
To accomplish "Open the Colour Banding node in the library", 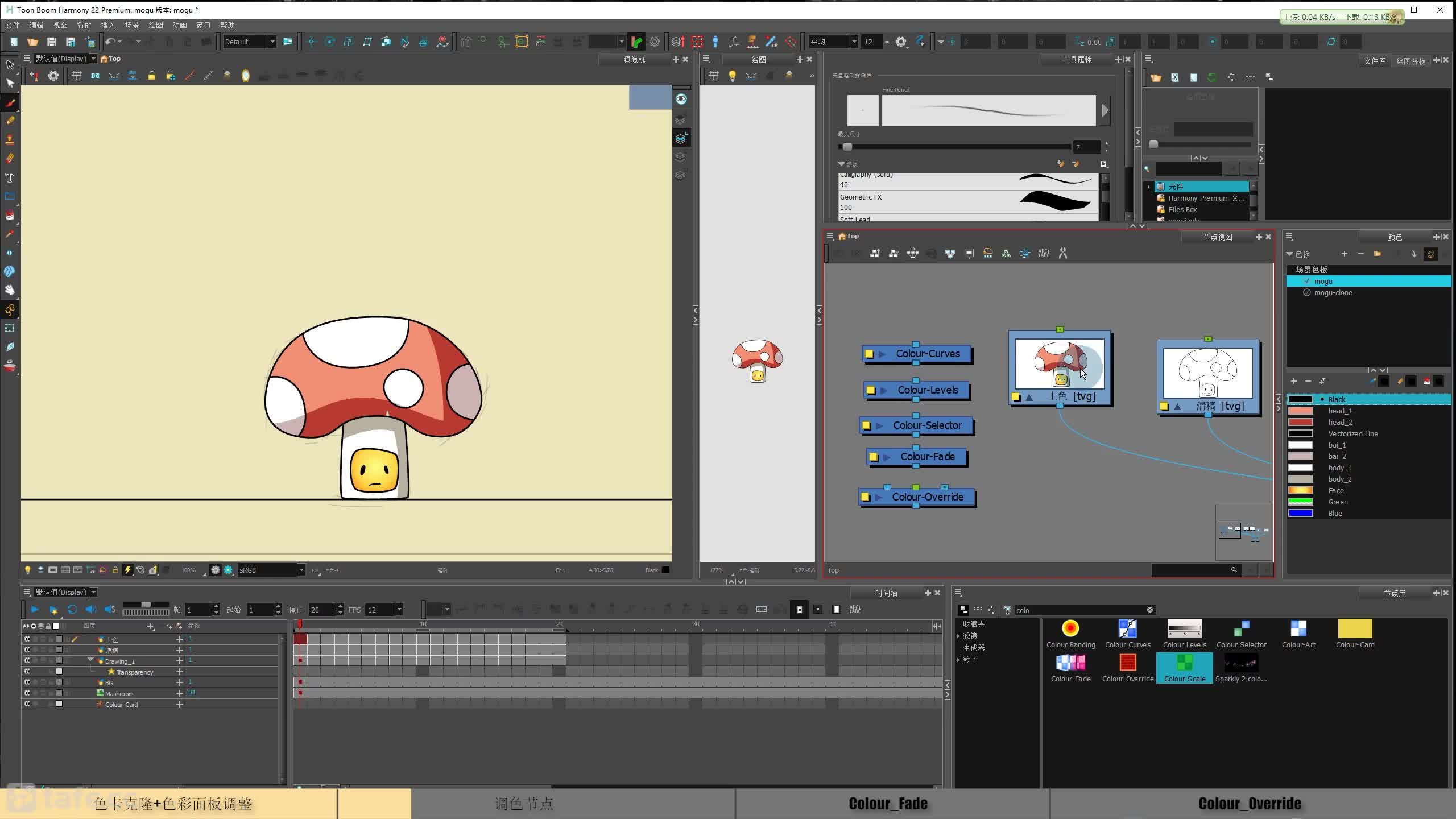I will point(1070,634).
